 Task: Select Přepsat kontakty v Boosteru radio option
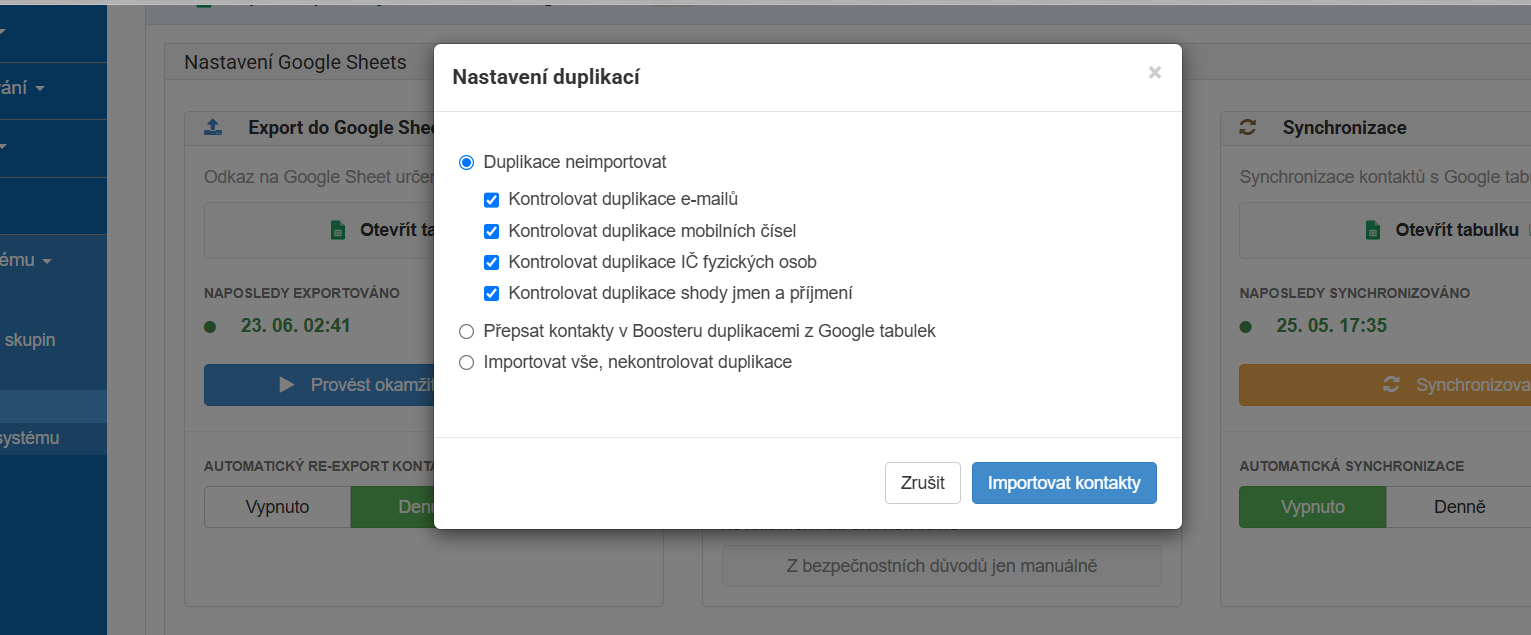click(466, 331)
